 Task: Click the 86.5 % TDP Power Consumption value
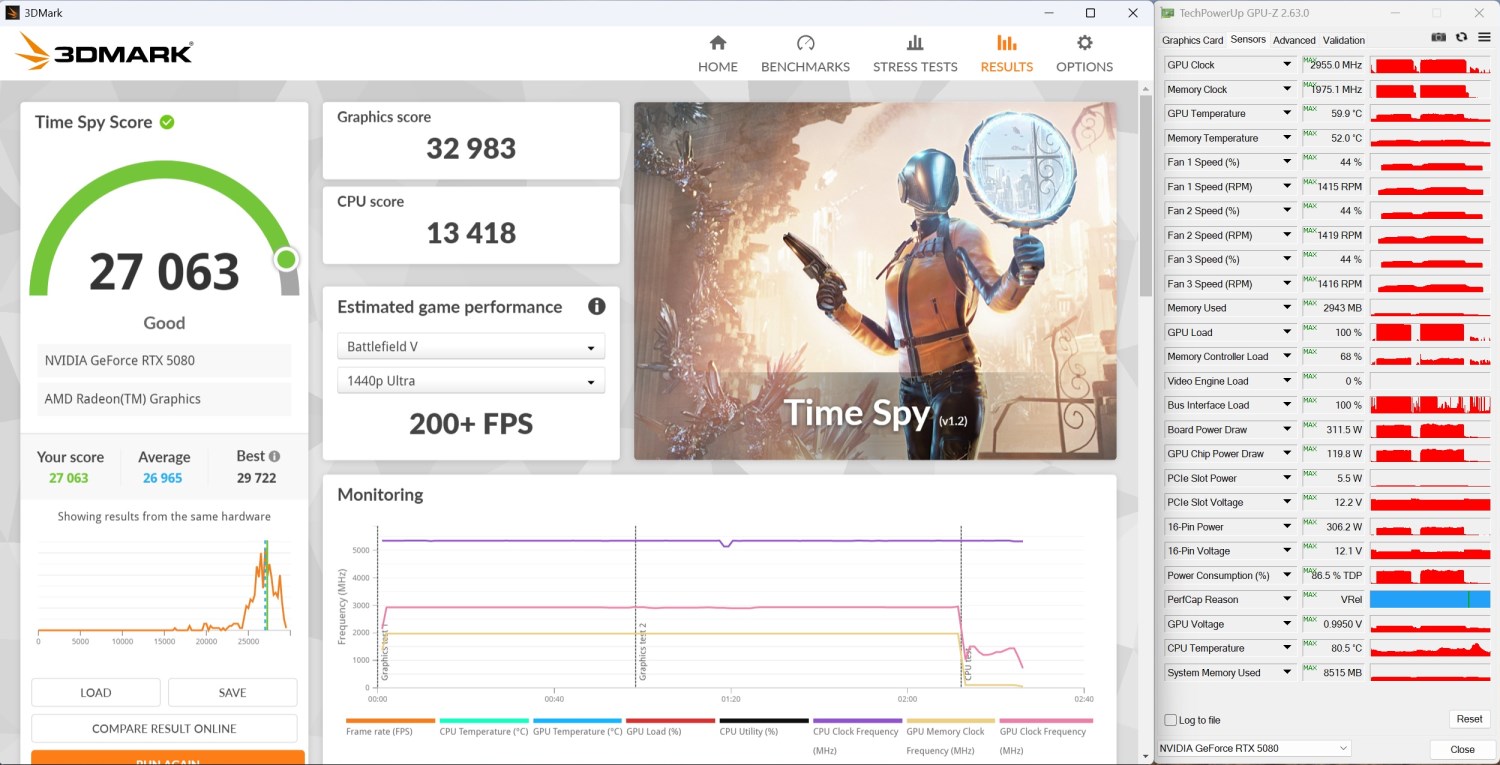(x=1339, y=576)
